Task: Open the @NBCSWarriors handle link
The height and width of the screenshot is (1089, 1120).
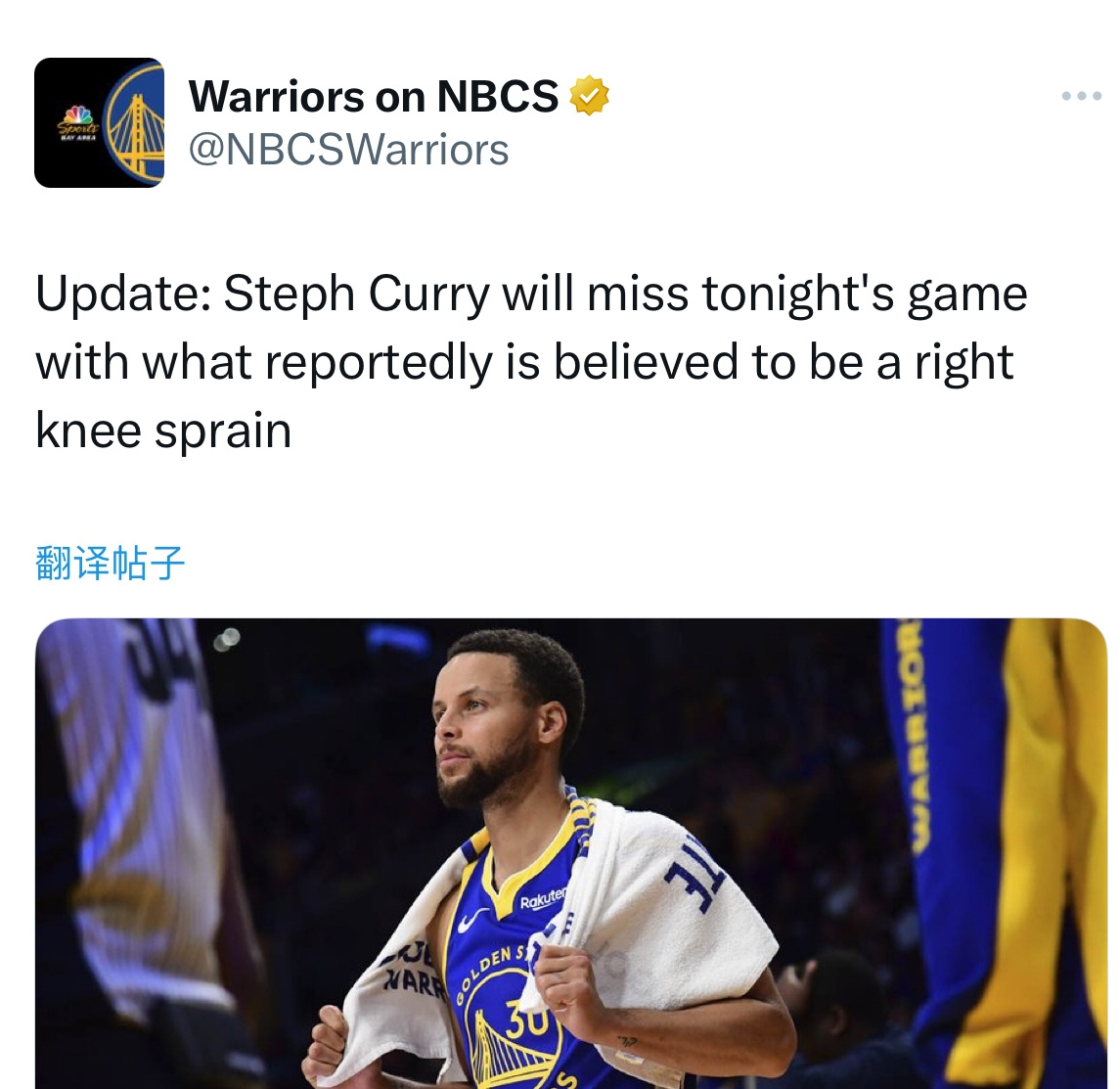Action: (x=348, y=150)
